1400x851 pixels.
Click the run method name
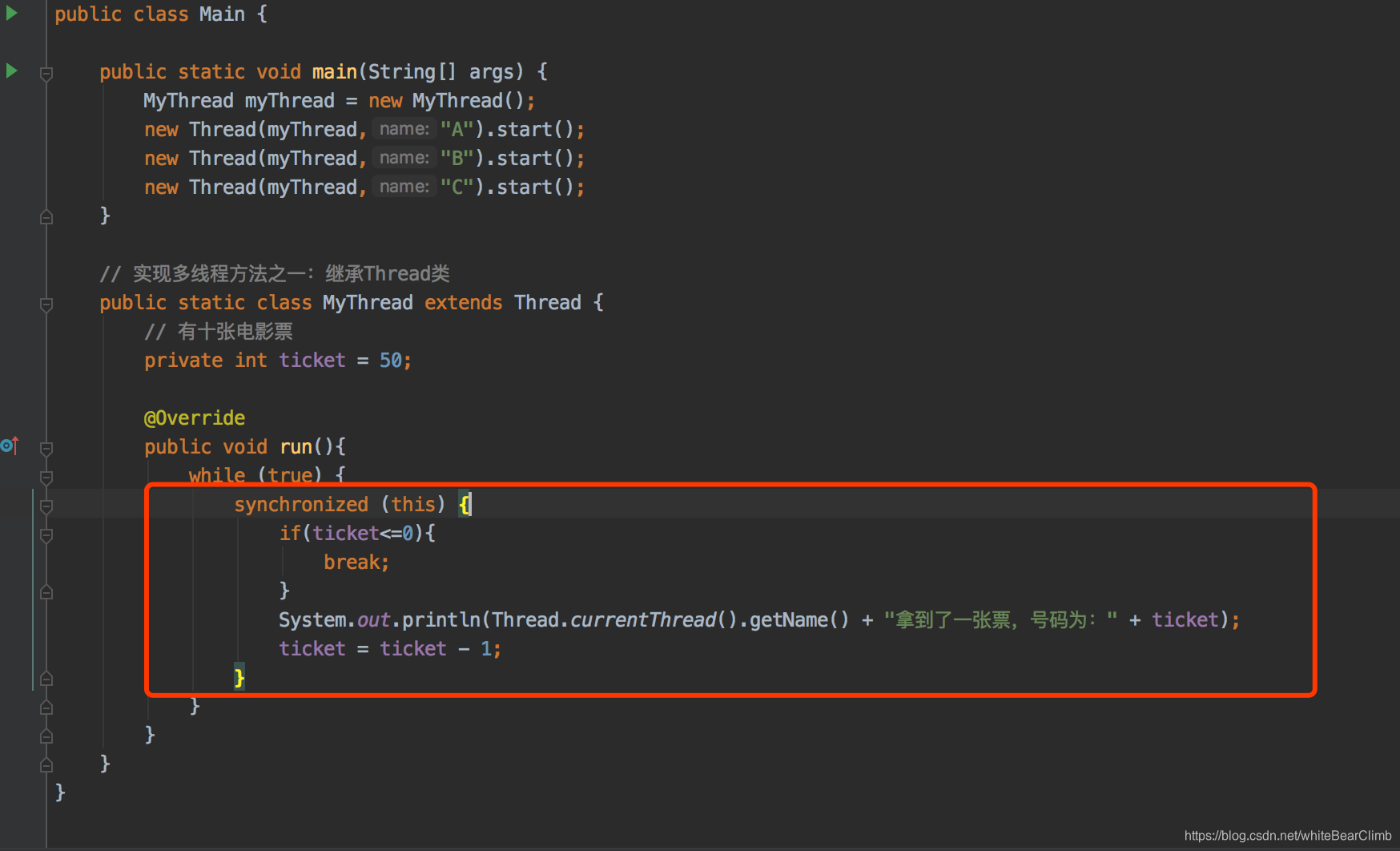pos(296,447)
